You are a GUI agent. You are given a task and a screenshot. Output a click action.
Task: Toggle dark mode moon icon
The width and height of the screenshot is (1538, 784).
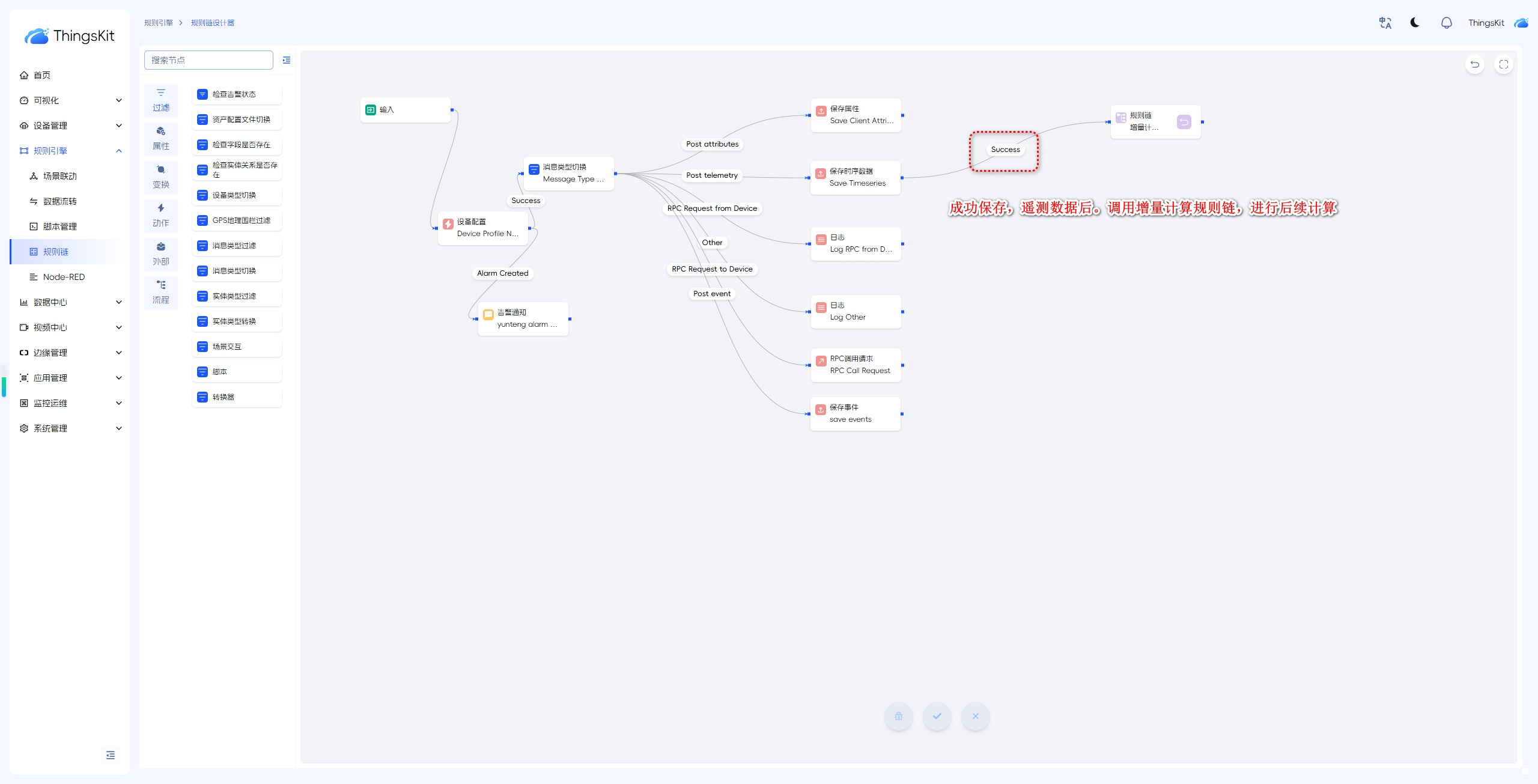tap(1415, 23)
